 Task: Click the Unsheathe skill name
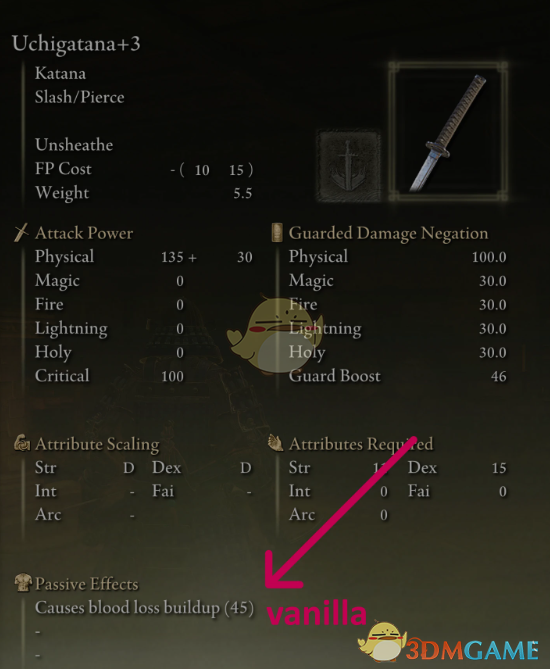(x=74, y=145)
